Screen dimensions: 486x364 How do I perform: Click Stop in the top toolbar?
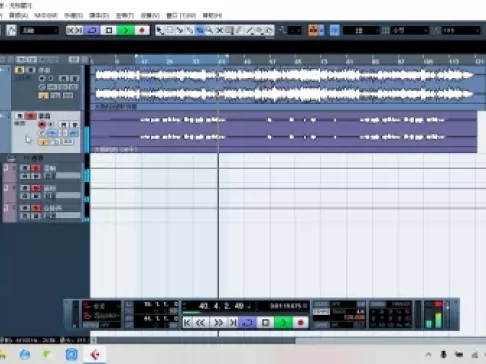(109, 30)
